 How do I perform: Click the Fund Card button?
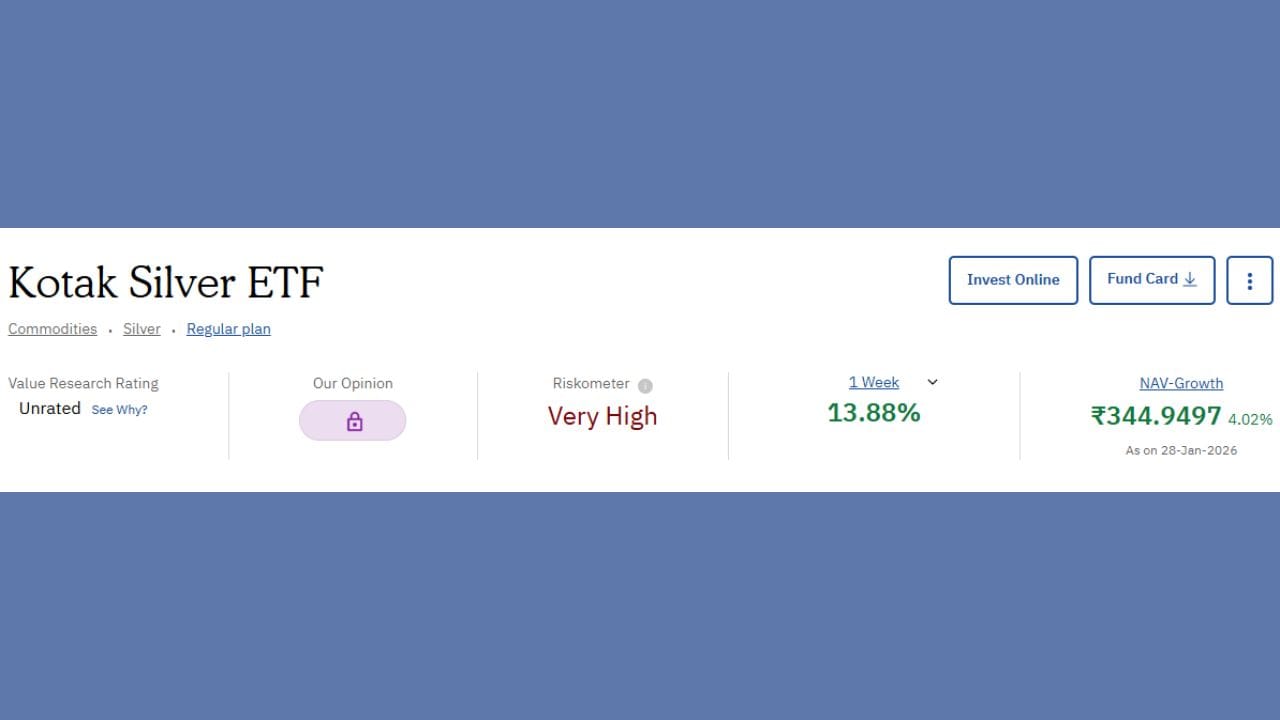1144,280
